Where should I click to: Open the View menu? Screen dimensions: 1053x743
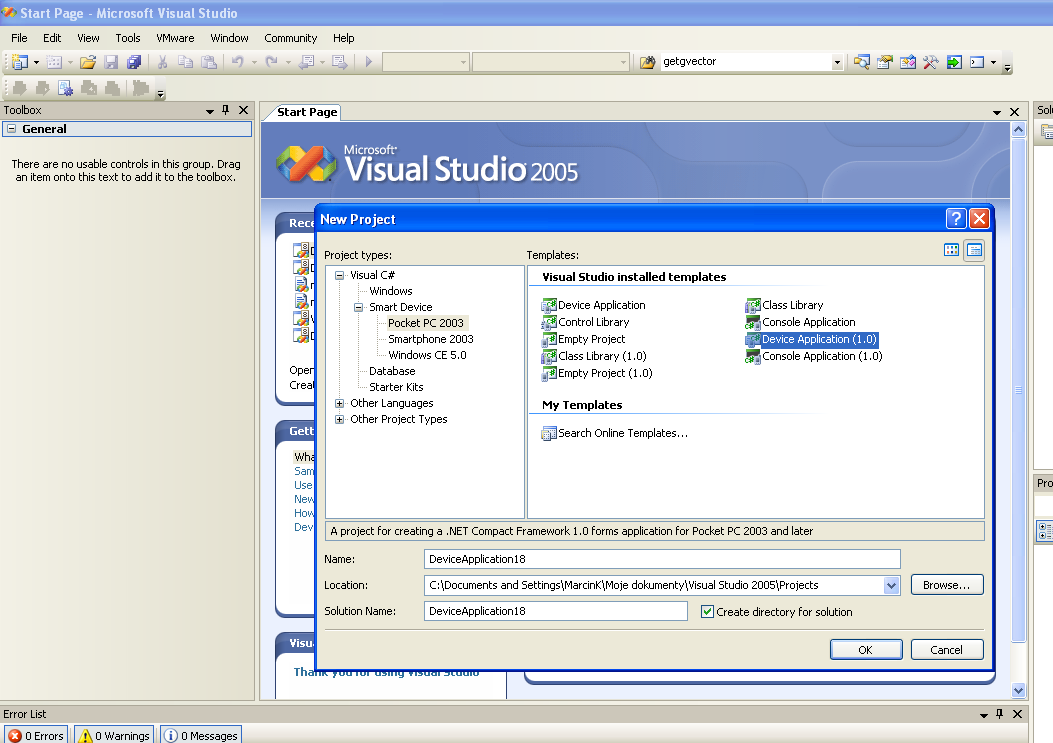pyautogui.click(x=88, y=38)
